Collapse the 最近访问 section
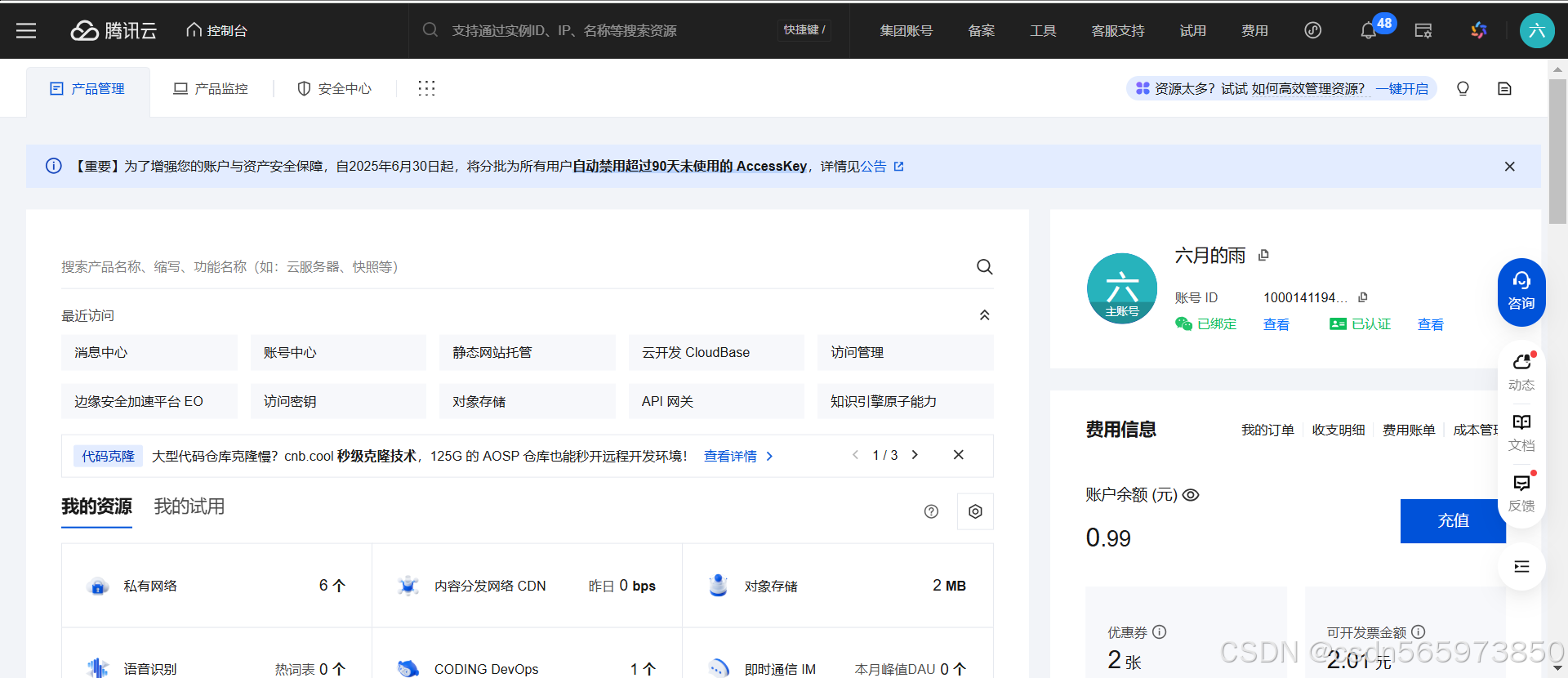 pyautogui.click(x=985, y=315)
